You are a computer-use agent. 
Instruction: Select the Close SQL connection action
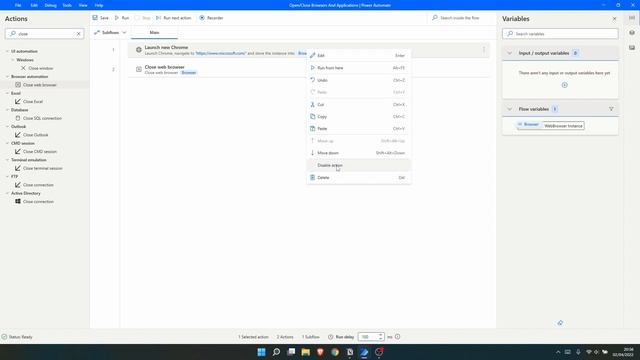[42, 118]
